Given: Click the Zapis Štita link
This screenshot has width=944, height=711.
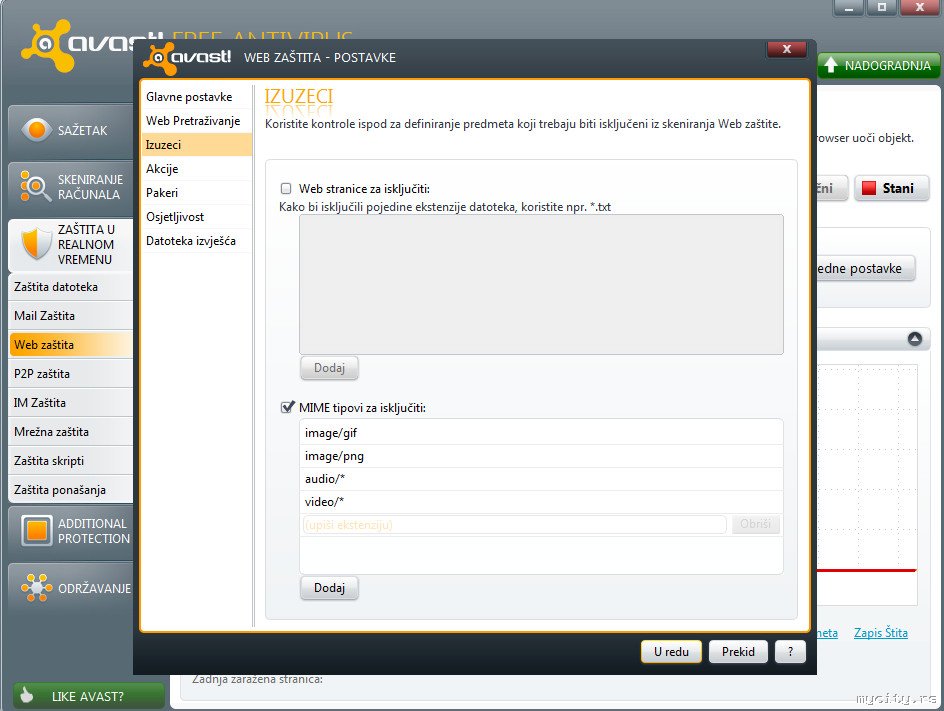Looking at the screenshot, I should [880, 633].
